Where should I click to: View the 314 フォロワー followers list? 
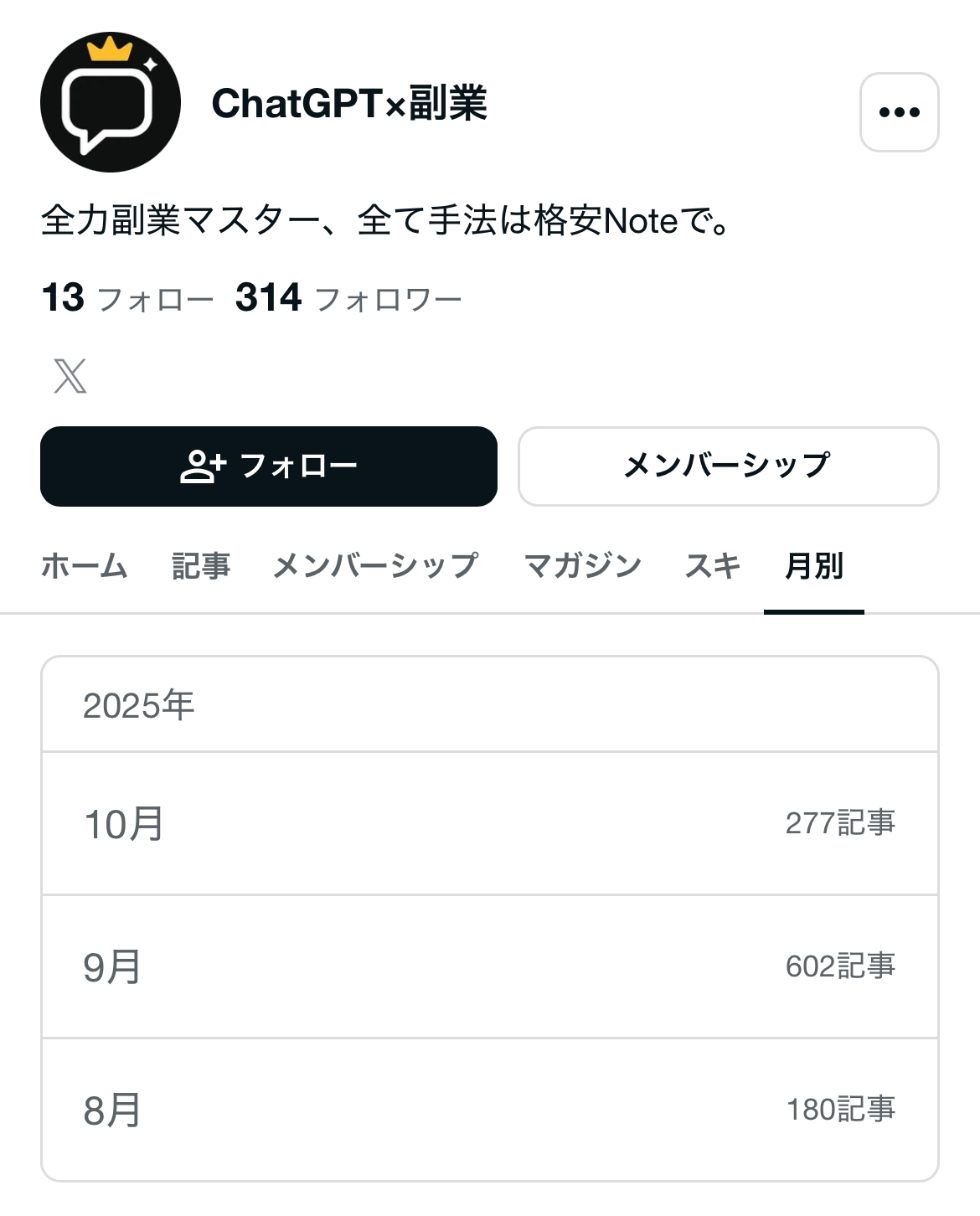[x=348, y=298]
